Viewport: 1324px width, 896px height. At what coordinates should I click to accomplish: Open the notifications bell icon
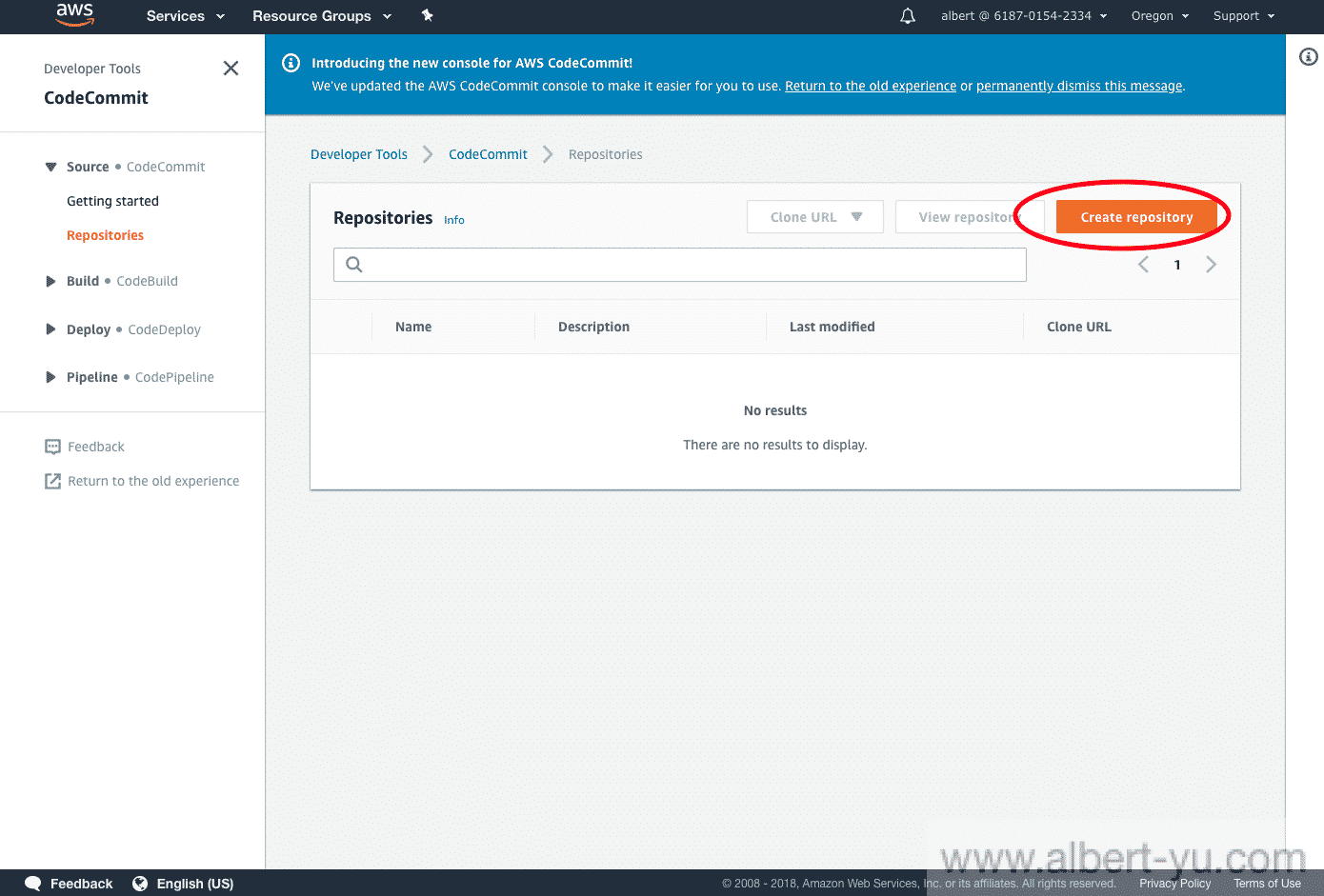[x=908, y=16]
